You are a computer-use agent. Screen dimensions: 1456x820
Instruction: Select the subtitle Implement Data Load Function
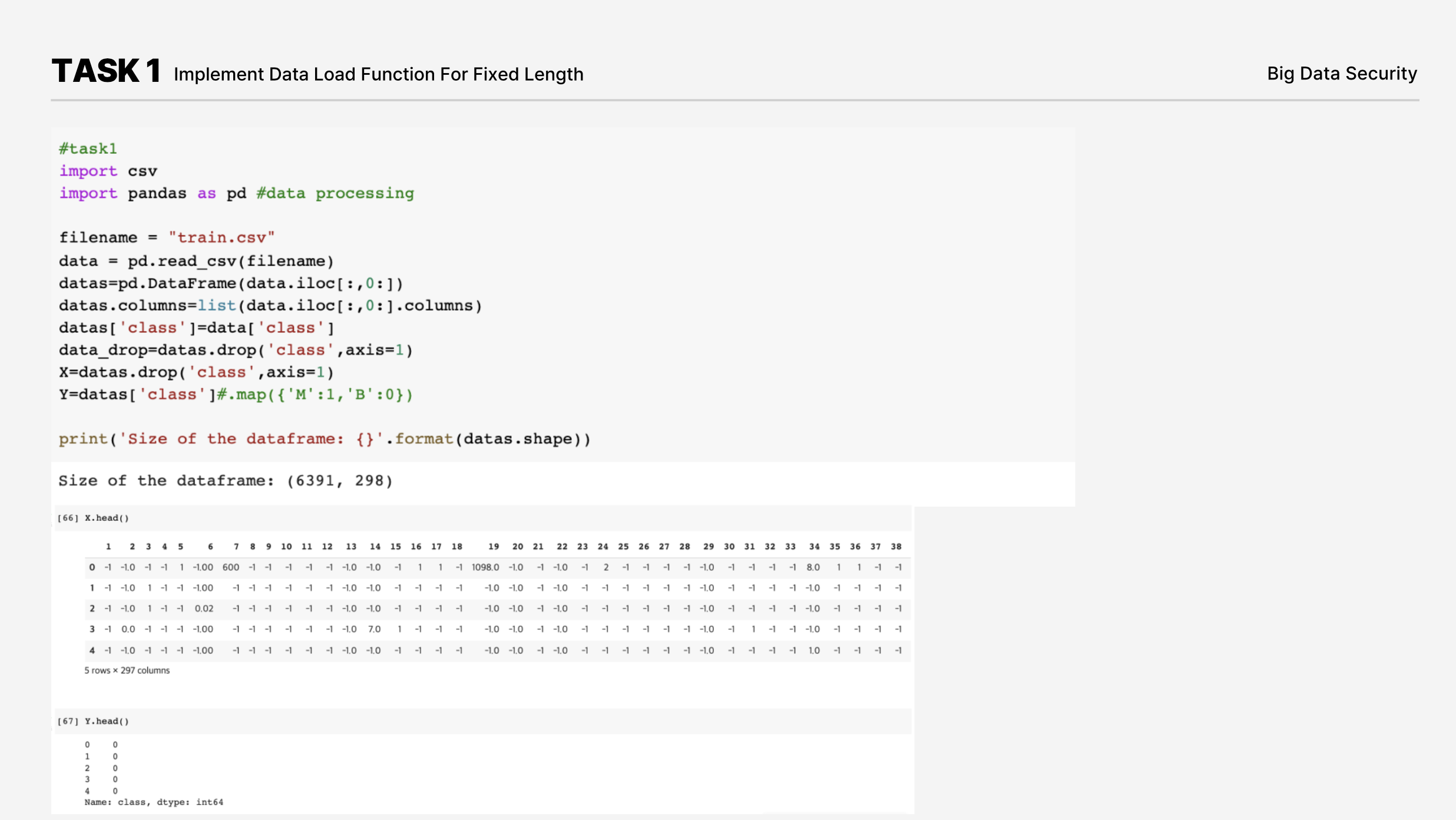click(379, 75)
